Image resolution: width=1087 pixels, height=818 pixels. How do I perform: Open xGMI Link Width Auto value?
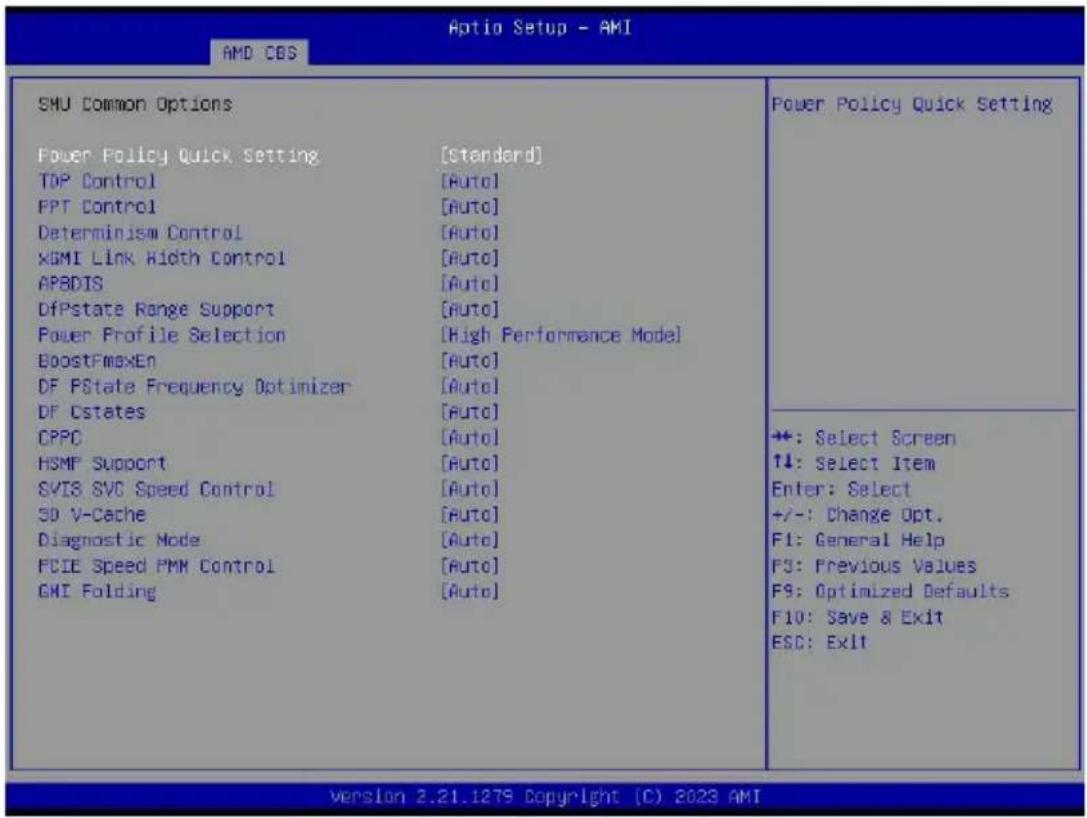point(469,258)
